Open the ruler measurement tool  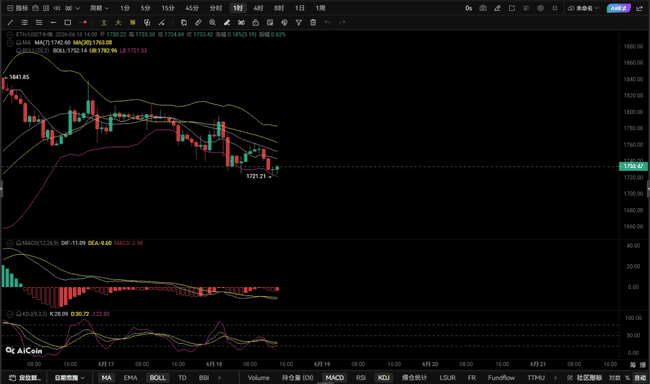click(x=198, y=22)
